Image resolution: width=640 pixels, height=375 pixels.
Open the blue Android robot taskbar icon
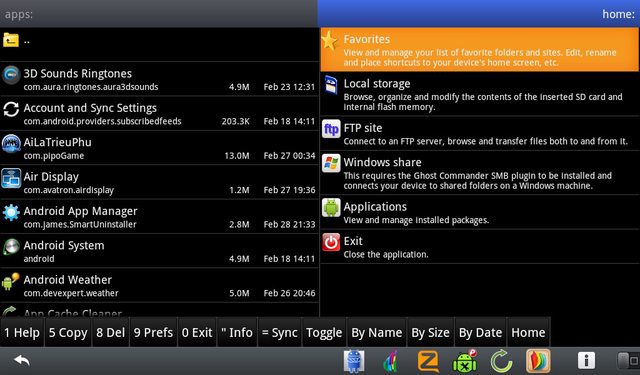click(354, 361)
